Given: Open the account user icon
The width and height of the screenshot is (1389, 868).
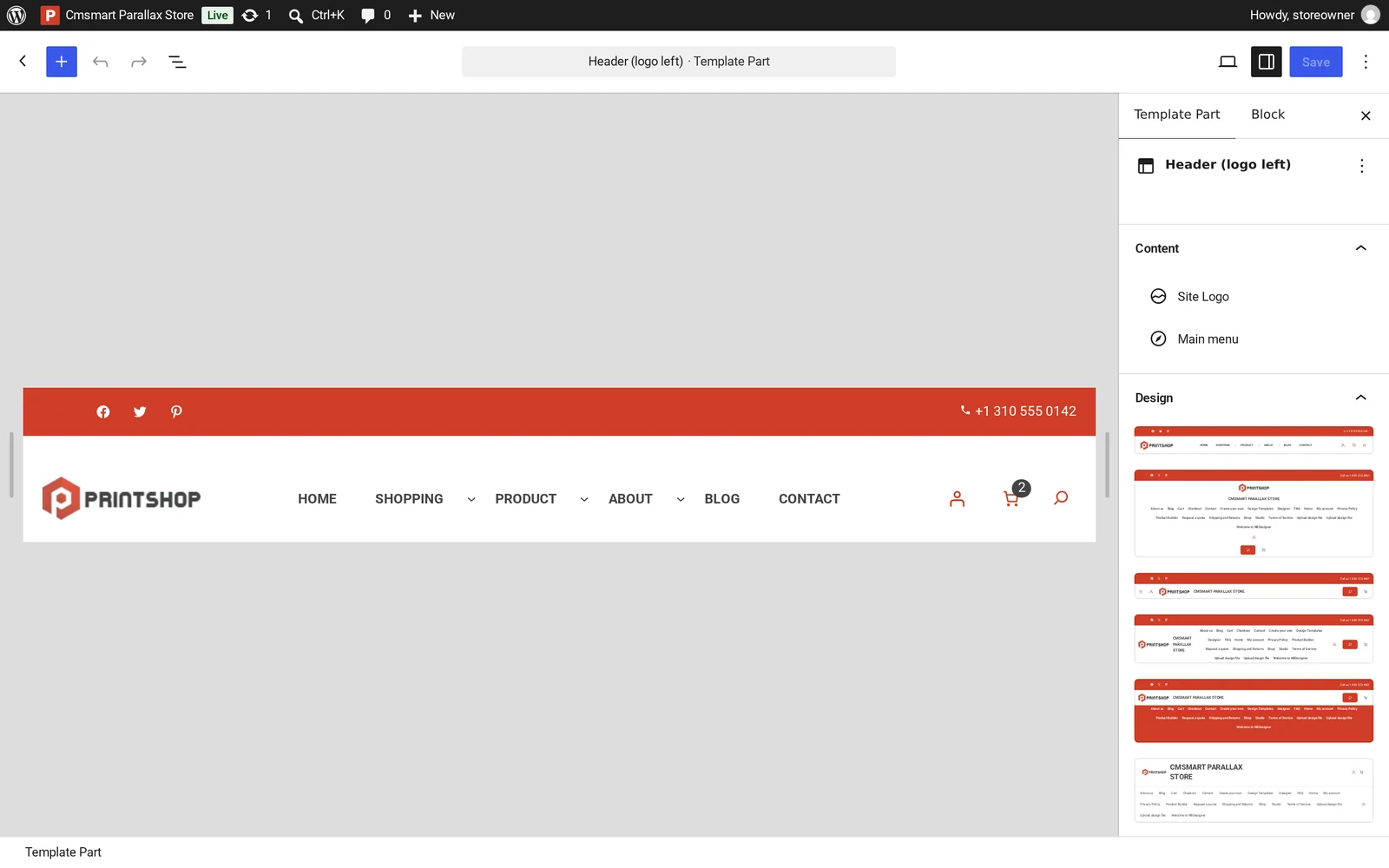Looking at the screenshot, I should [x=957, y=498].
